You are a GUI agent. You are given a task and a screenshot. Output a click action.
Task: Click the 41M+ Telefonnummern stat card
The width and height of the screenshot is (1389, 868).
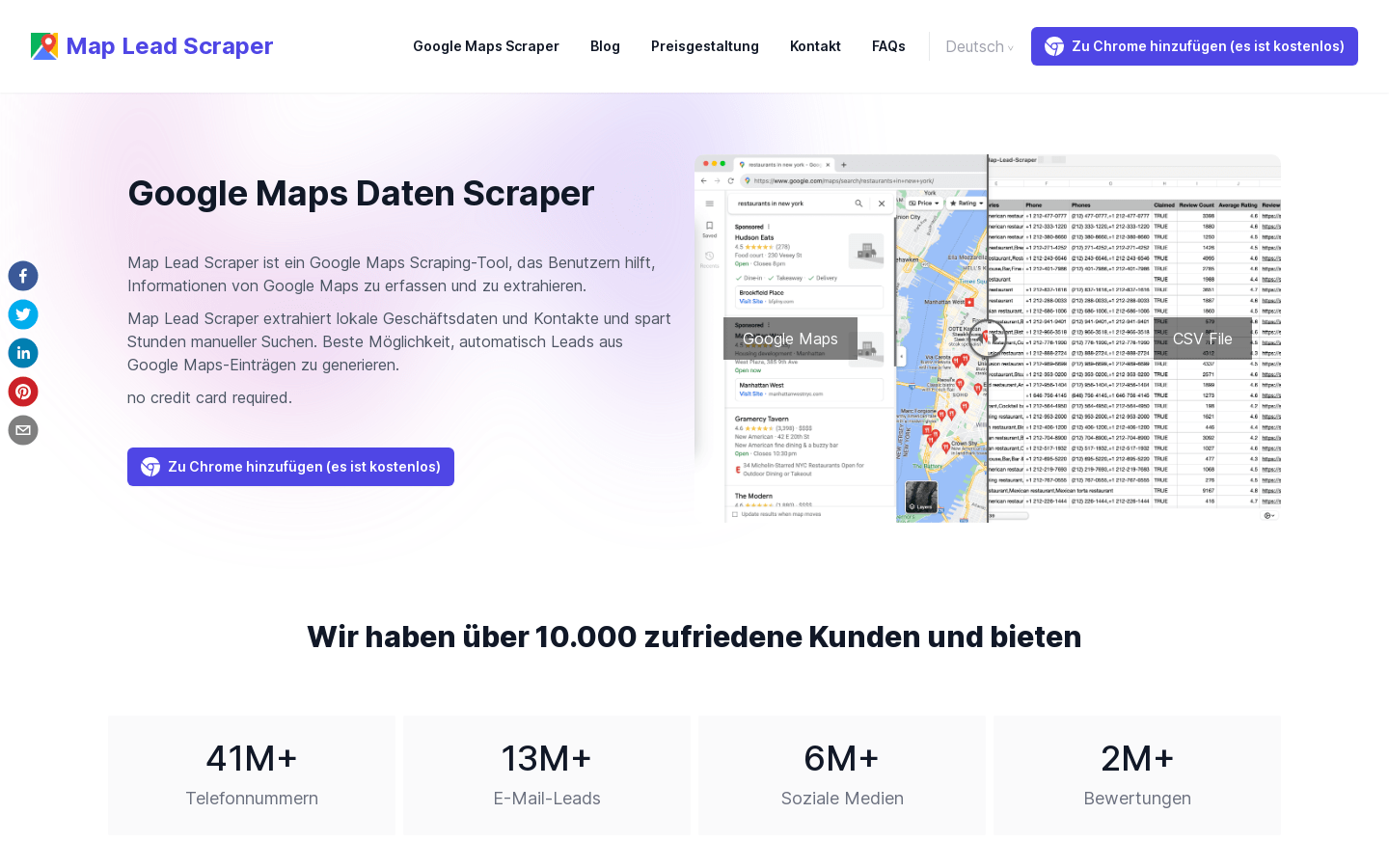(252, 775)
